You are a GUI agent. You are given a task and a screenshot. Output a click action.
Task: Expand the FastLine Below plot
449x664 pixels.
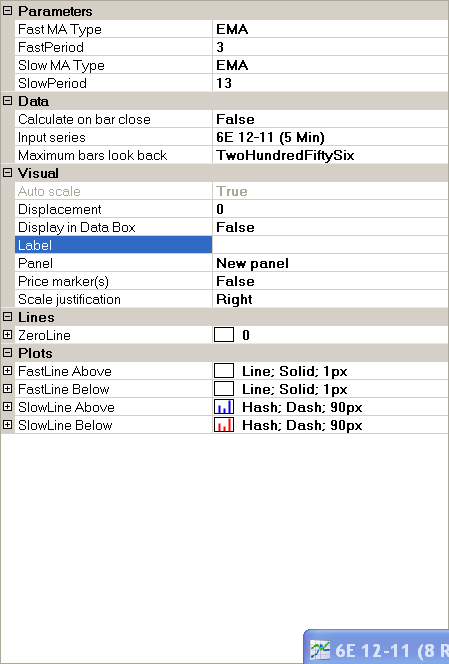(7, 389)
